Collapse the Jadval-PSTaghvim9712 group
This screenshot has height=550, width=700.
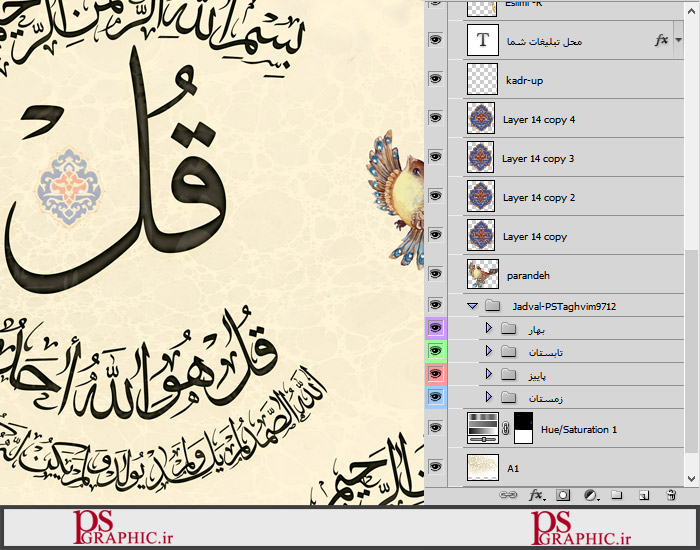[472, 306]
